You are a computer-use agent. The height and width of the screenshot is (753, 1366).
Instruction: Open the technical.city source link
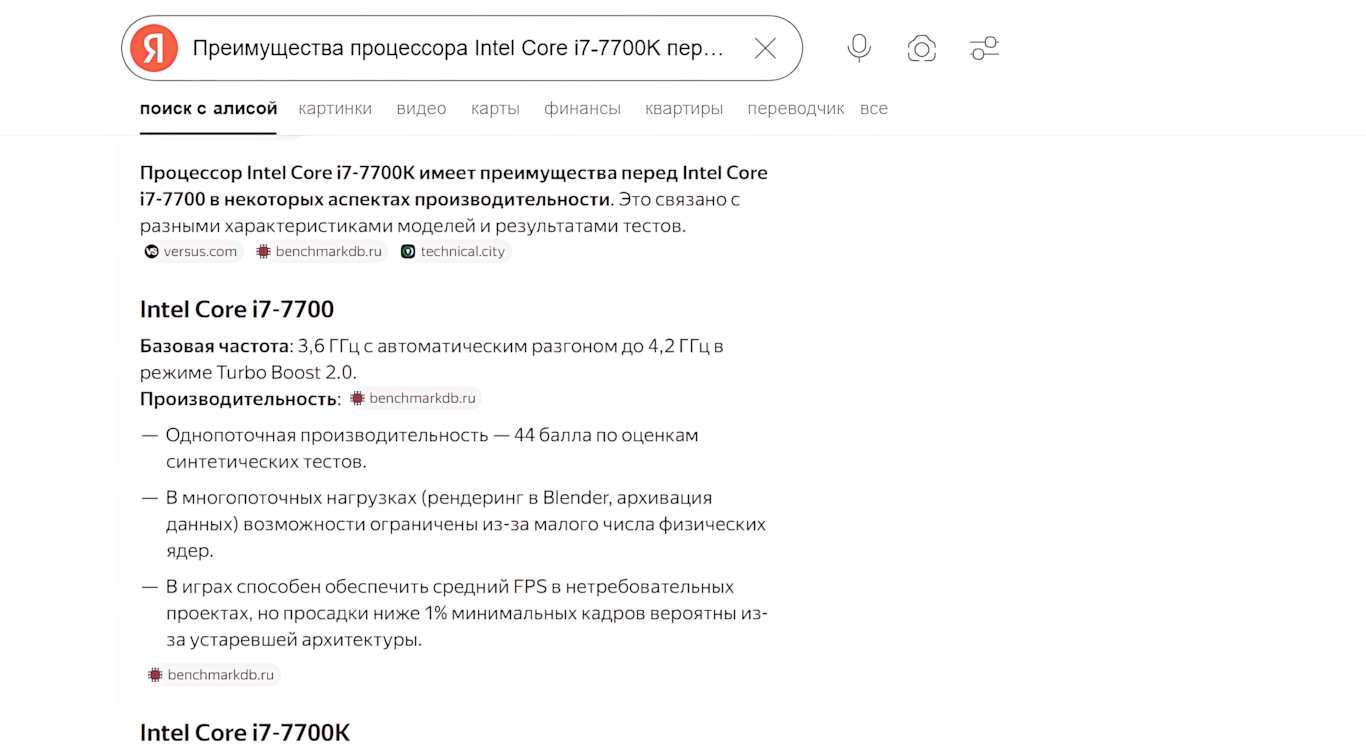pos(454,252)
